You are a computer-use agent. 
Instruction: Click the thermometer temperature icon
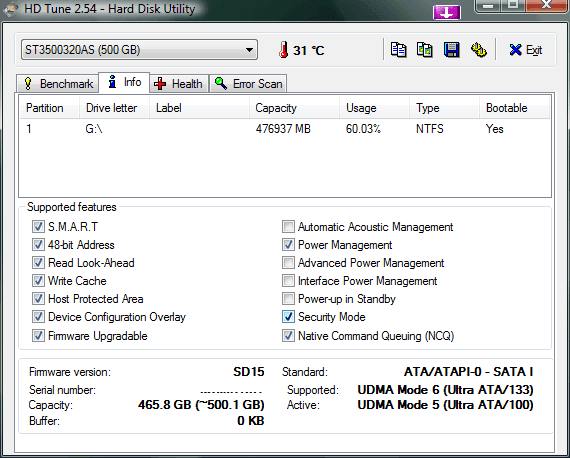coord(284,50)
